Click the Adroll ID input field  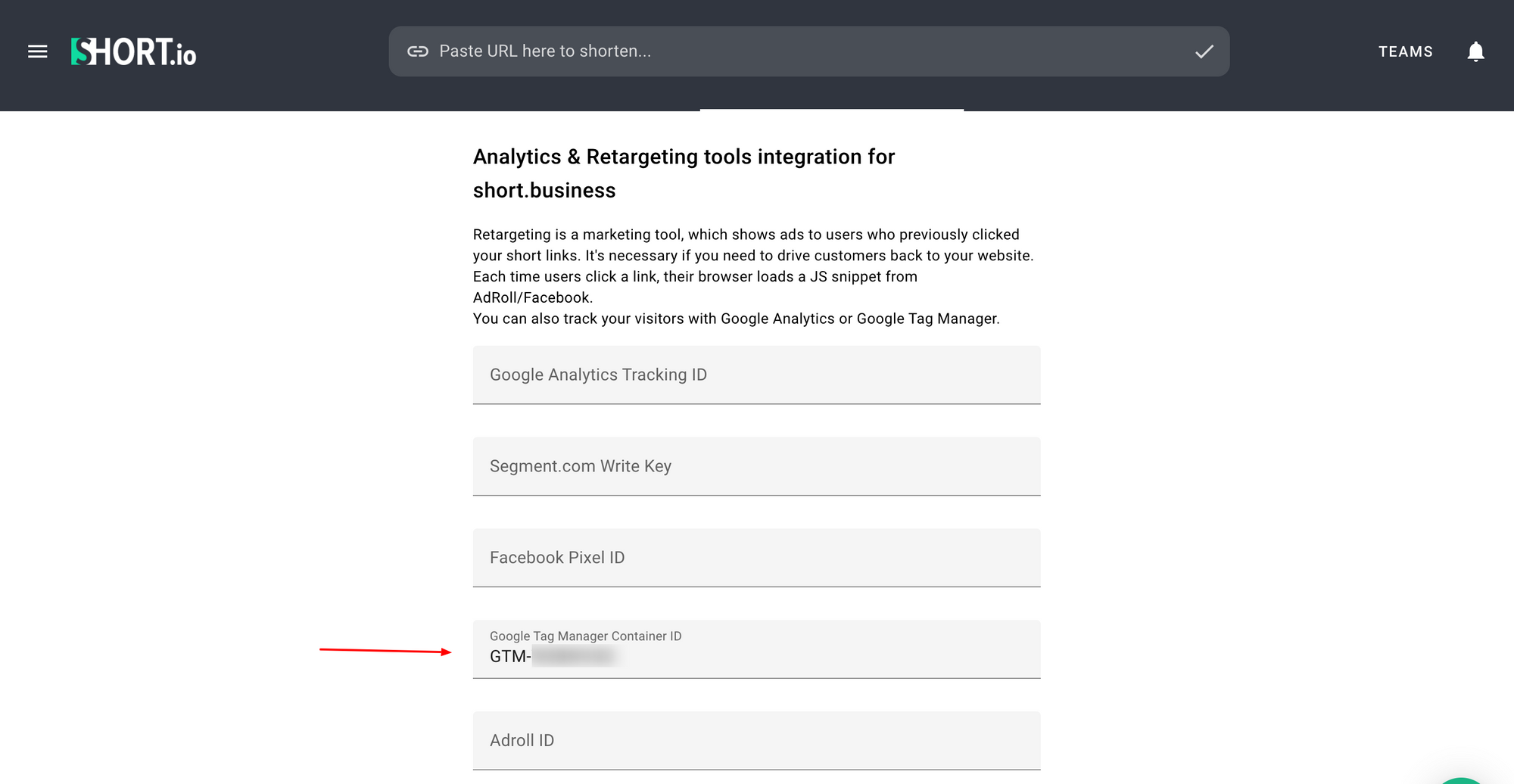pyautogui.click(x=756, y=740)
